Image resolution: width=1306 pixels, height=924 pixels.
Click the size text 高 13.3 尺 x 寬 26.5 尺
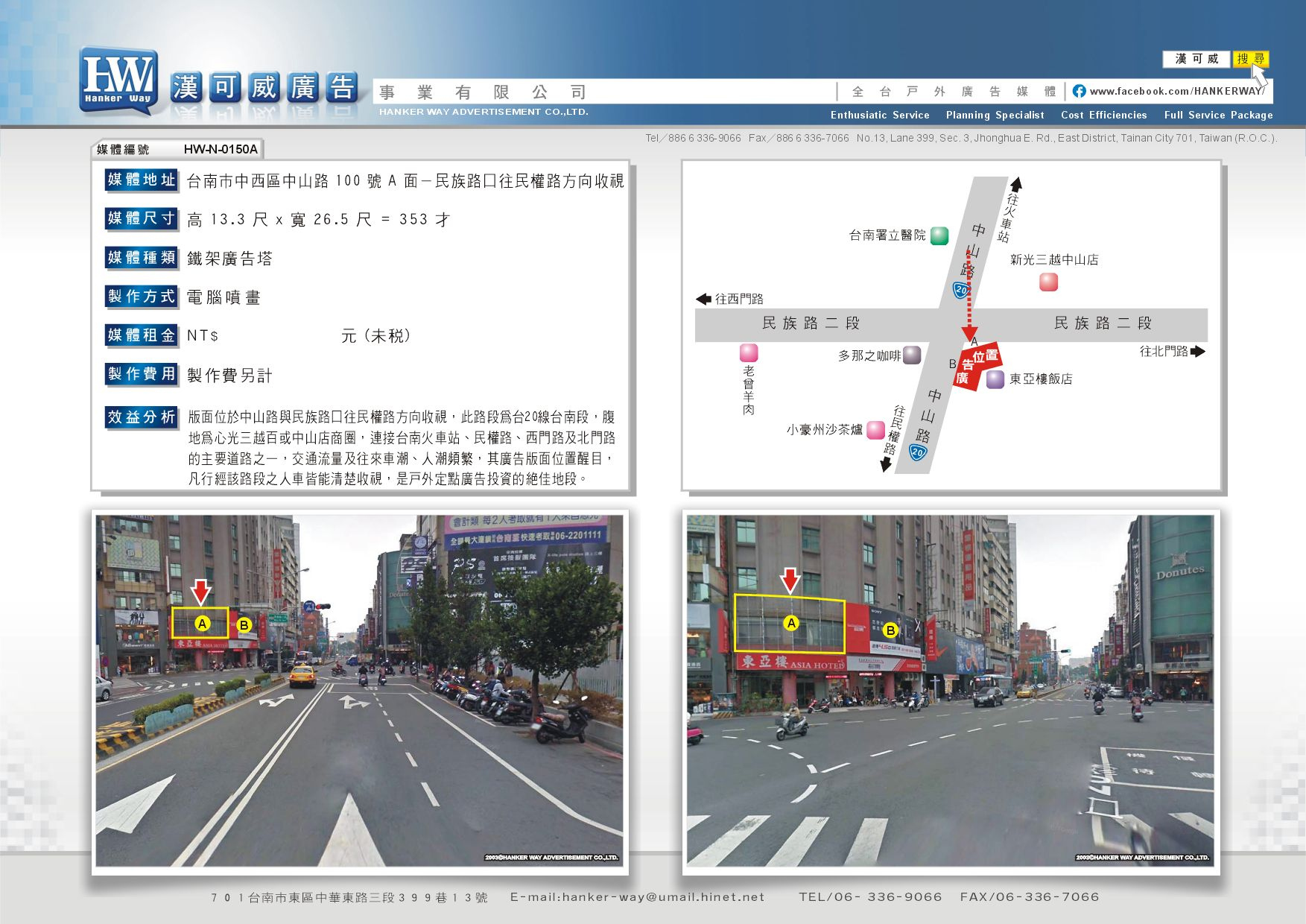(279, 220)
